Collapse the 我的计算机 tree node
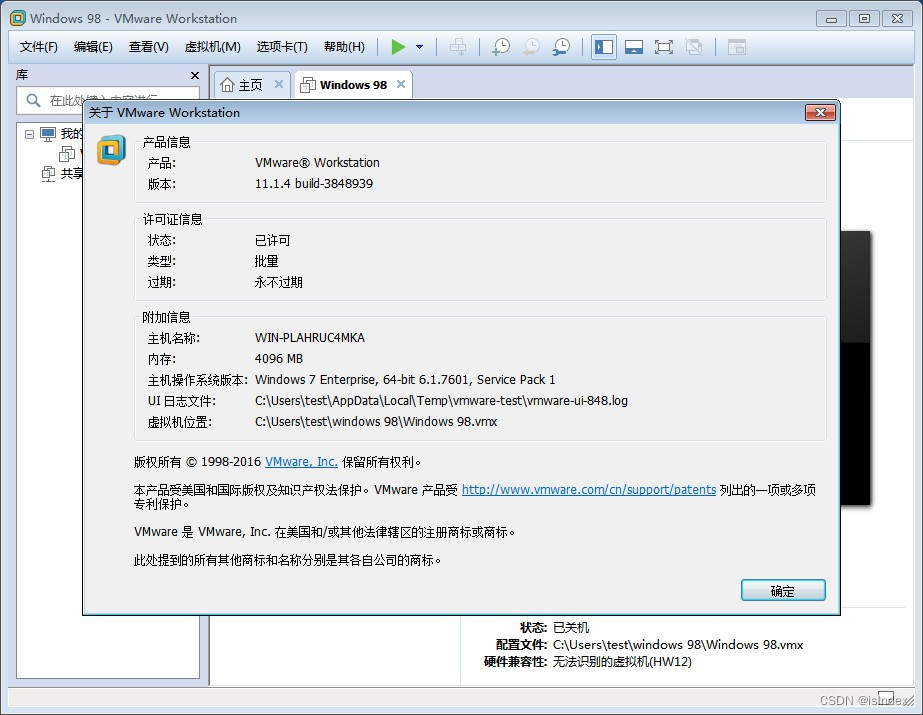Screen dimensions: 923x715 point(29,134)
